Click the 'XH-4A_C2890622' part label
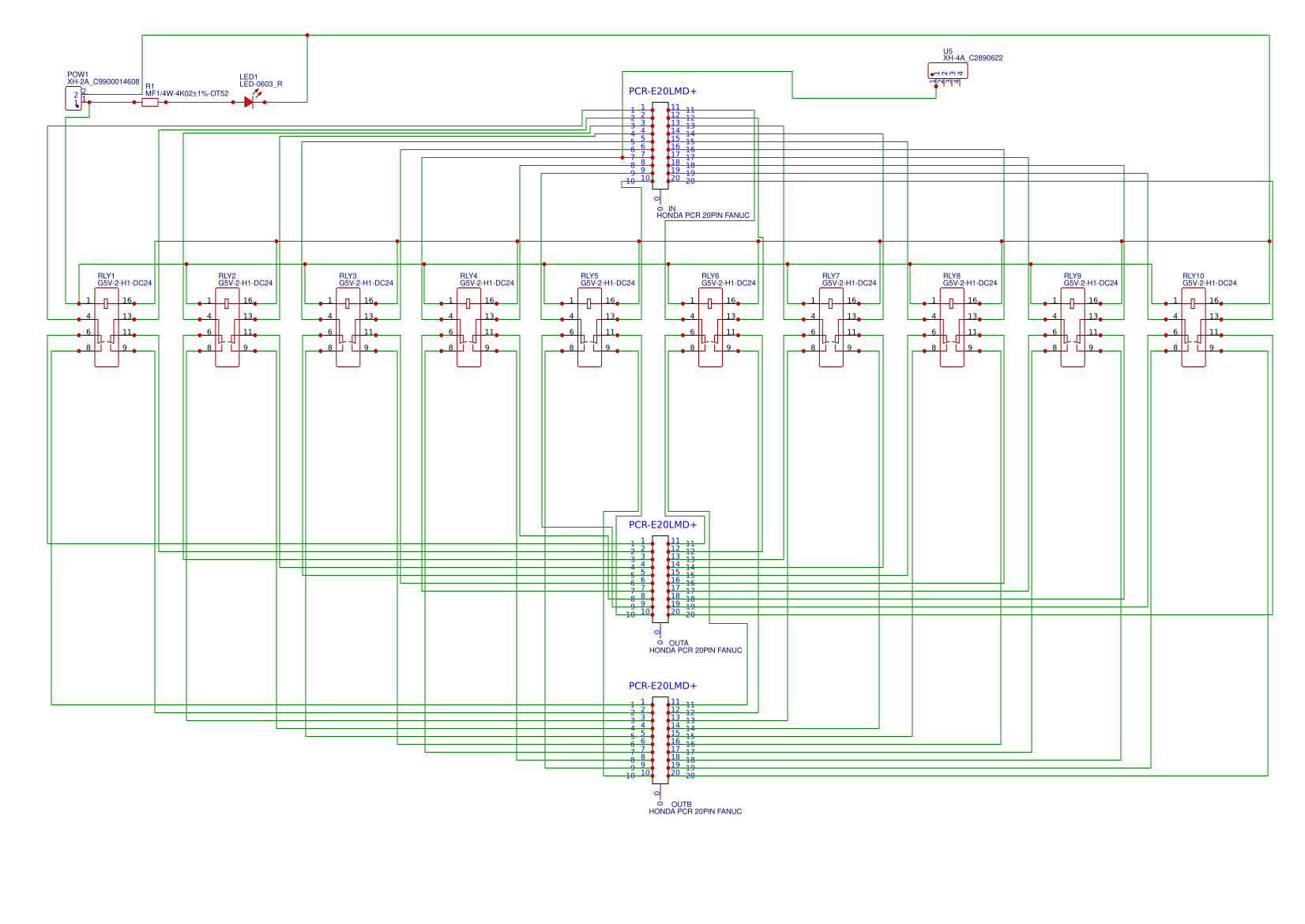The width and height of the screenshot is (1305, 924). point(973,58)
